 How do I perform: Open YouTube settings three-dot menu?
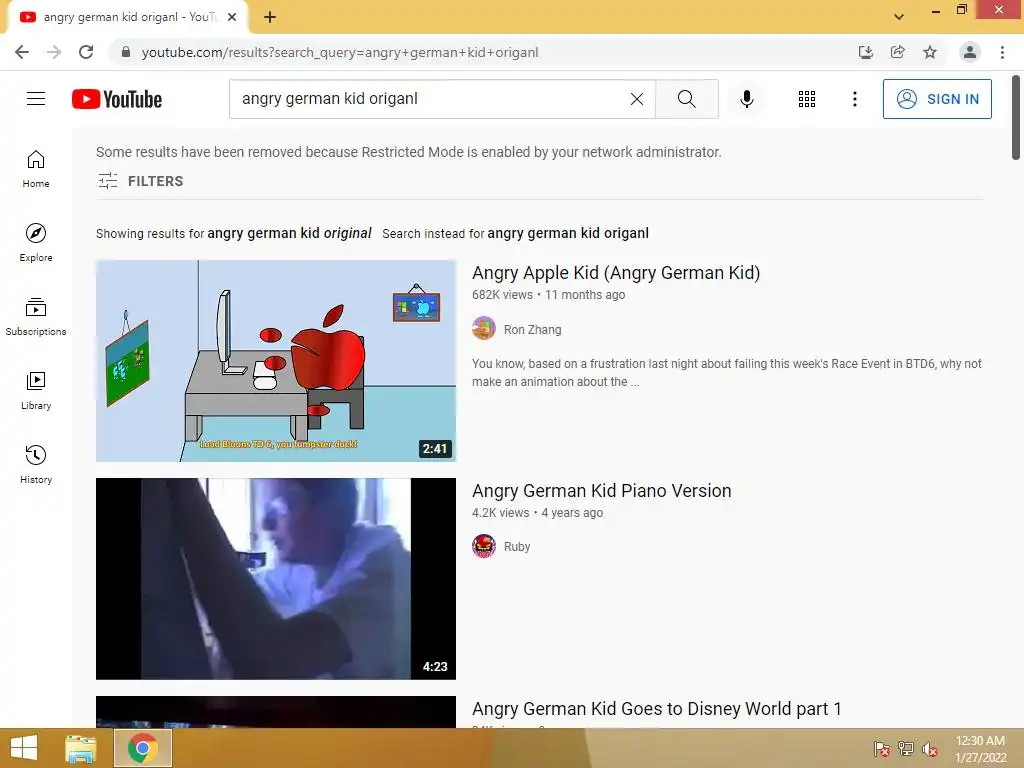(854, 99)
